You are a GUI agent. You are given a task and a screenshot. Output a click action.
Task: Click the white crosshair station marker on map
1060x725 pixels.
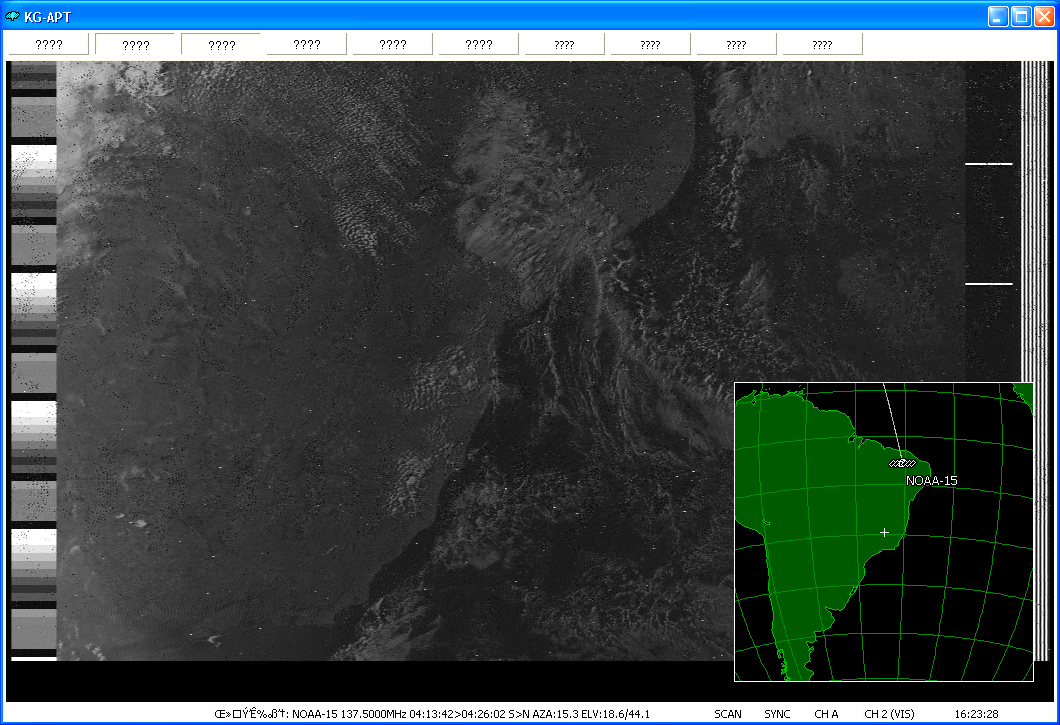point(884,532)
